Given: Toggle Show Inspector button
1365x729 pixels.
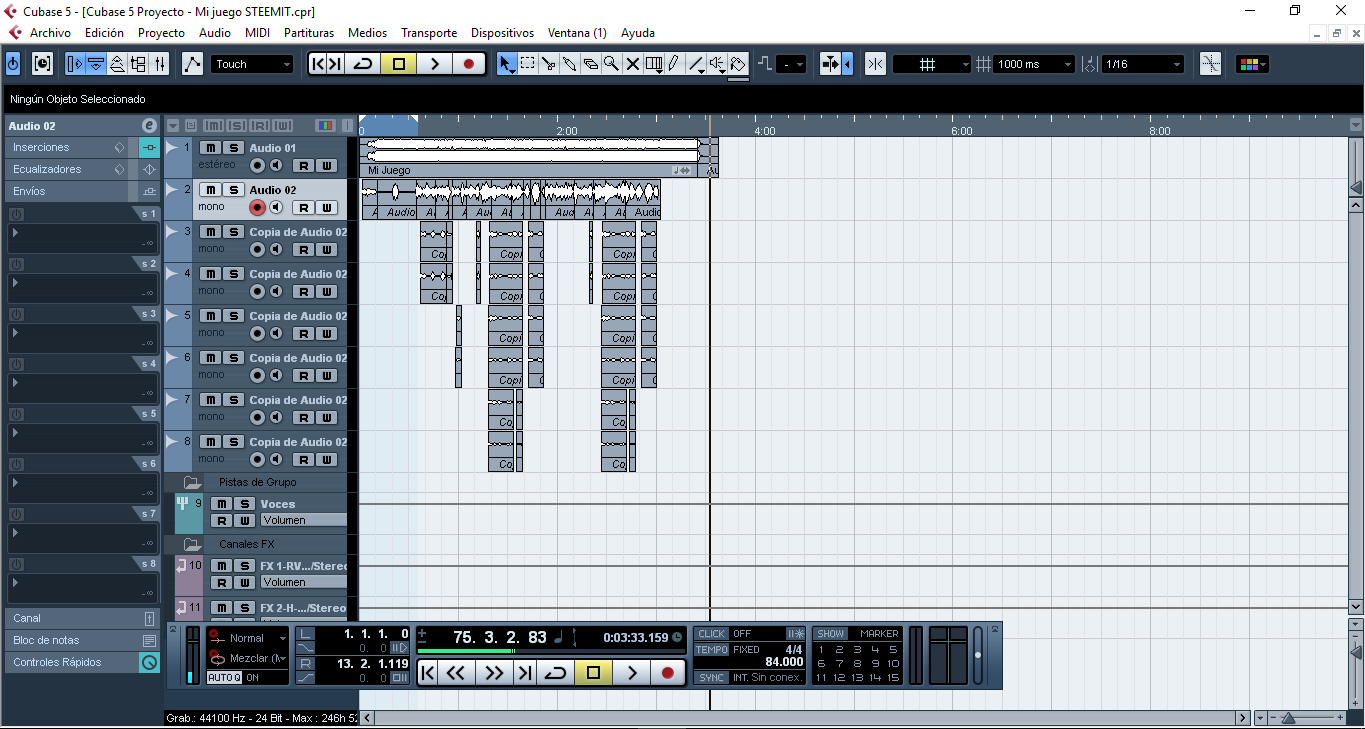Looking at the screenshot, I should (75, 64).
